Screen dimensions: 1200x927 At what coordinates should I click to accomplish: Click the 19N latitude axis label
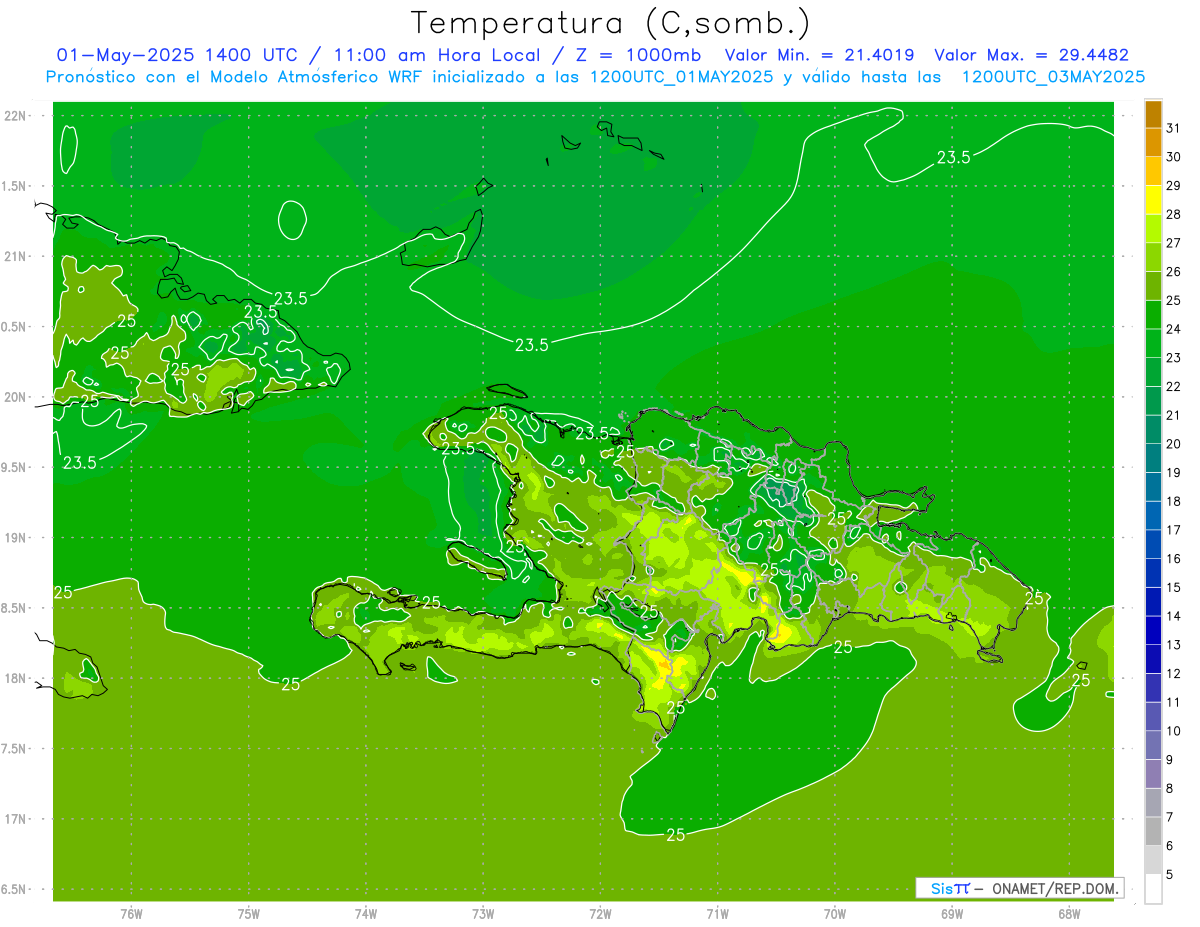pyautogui.click(x=17, y=537)
